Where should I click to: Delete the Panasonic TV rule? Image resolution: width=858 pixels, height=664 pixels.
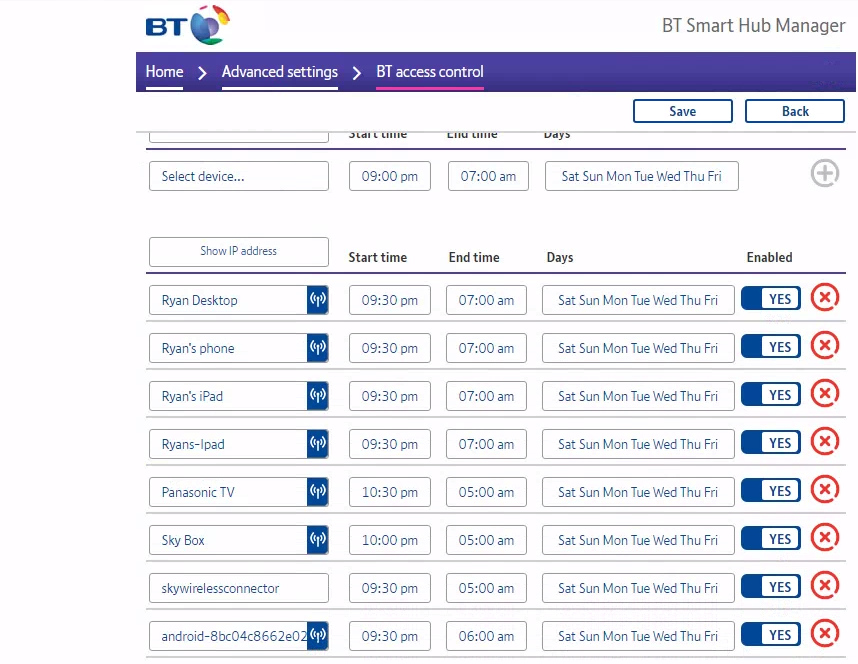[x=825, y=490]
